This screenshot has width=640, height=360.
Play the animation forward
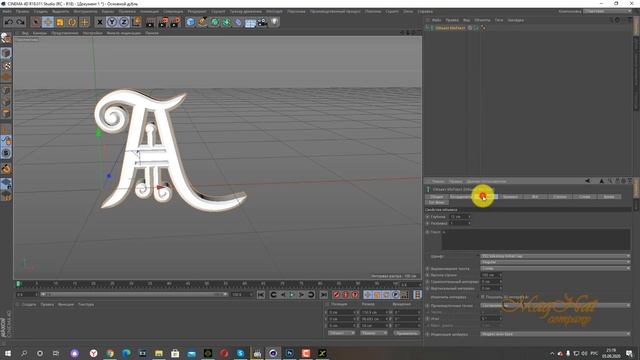tap(291, 295)
